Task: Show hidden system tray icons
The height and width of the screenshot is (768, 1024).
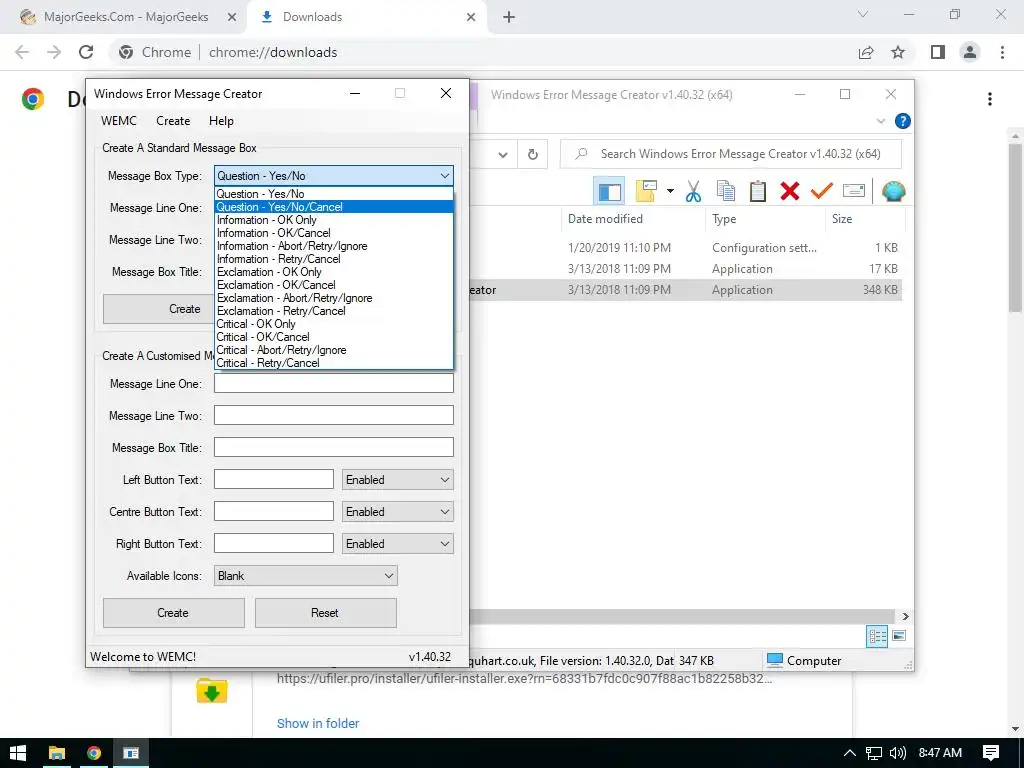Action: (850, 753)
